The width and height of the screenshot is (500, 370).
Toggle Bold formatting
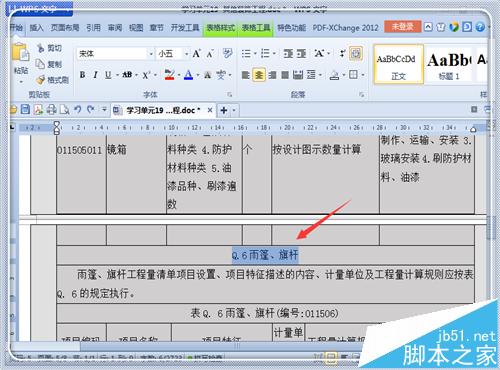pos(82,75)
